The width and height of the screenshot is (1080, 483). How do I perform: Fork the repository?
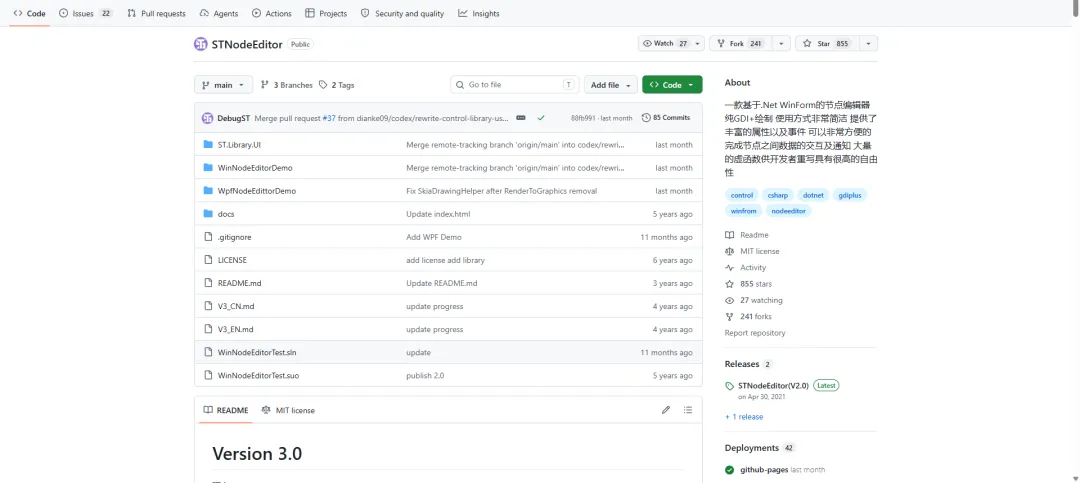(741, 43)
